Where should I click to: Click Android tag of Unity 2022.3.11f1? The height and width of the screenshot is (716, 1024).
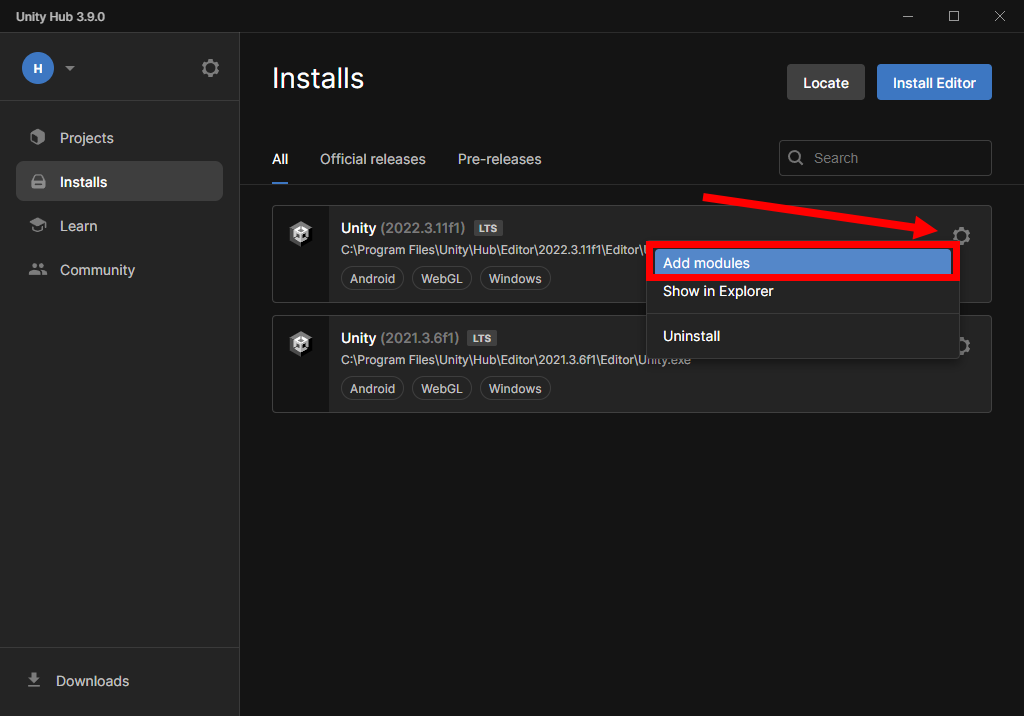point(372,278)
